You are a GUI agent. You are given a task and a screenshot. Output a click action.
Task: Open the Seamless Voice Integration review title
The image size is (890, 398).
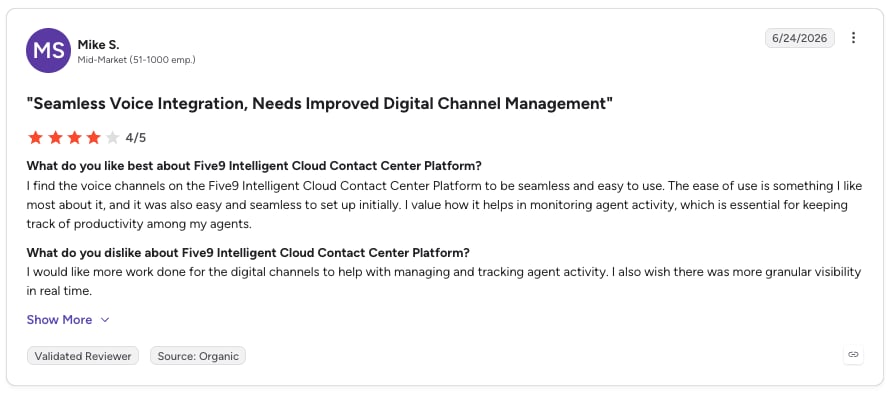[x=320, y=104]
